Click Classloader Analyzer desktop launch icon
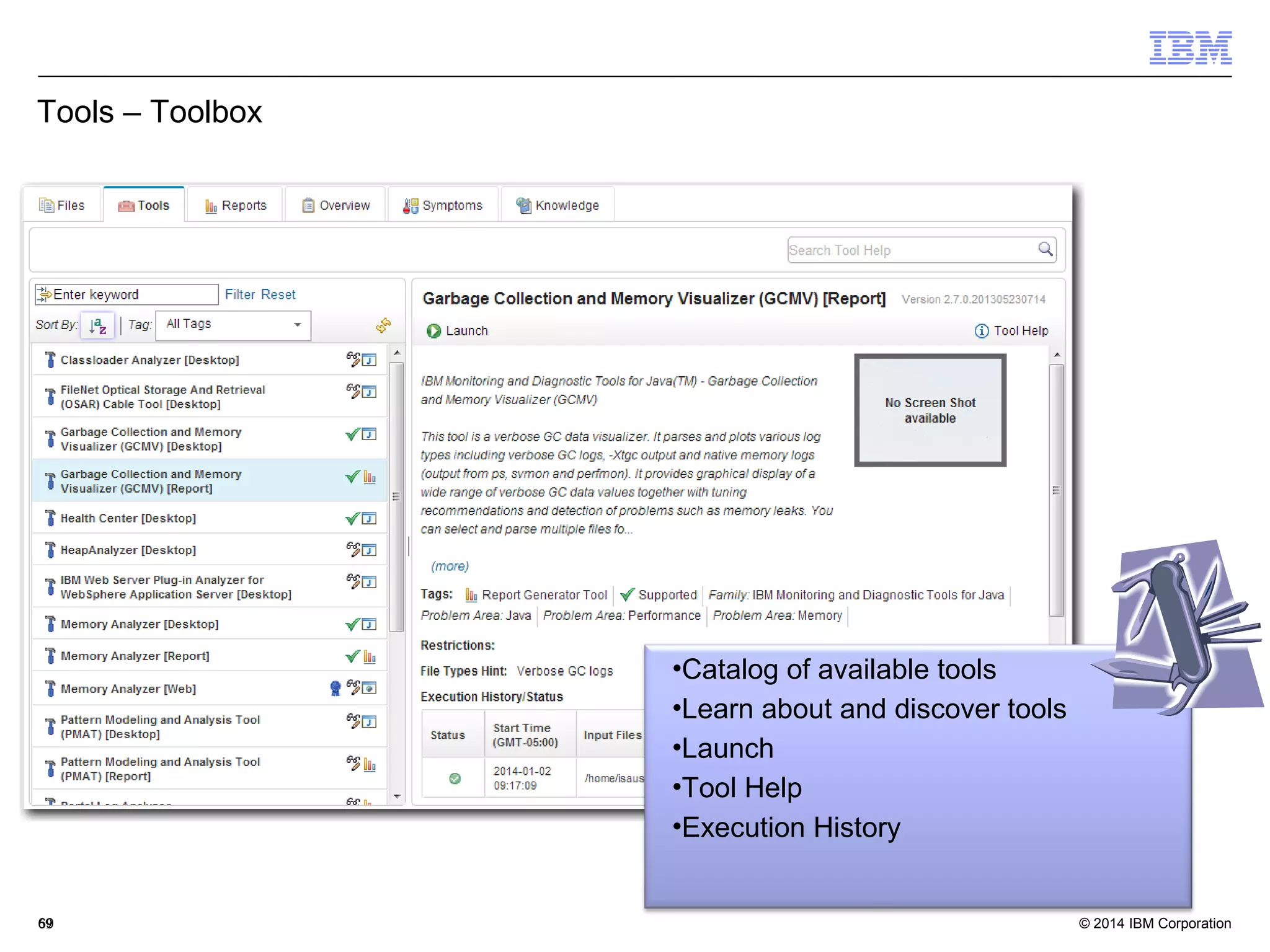This screenshot has width=1270, height=952. [369, 360]
